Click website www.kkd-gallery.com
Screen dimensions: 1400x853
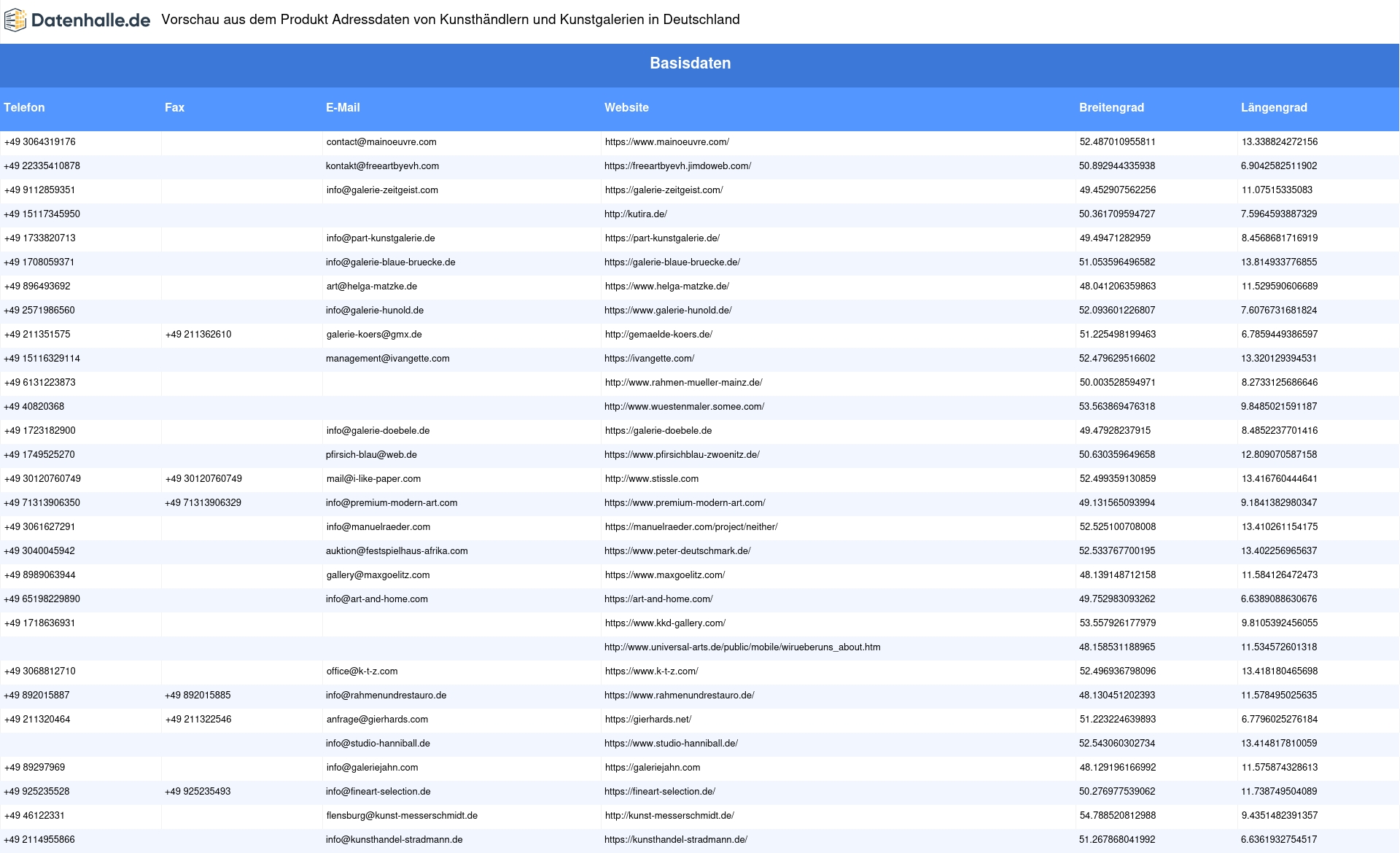click(x=665, y=623)
